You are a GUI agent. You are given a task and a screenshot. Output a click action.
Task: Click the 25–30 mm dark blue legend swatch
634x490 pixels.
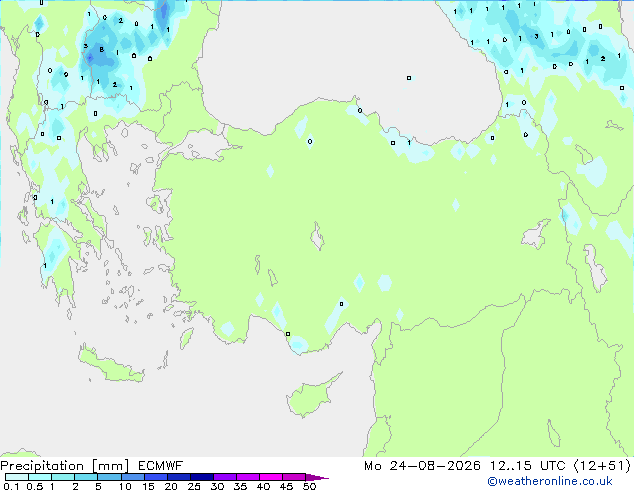(202, 477)
